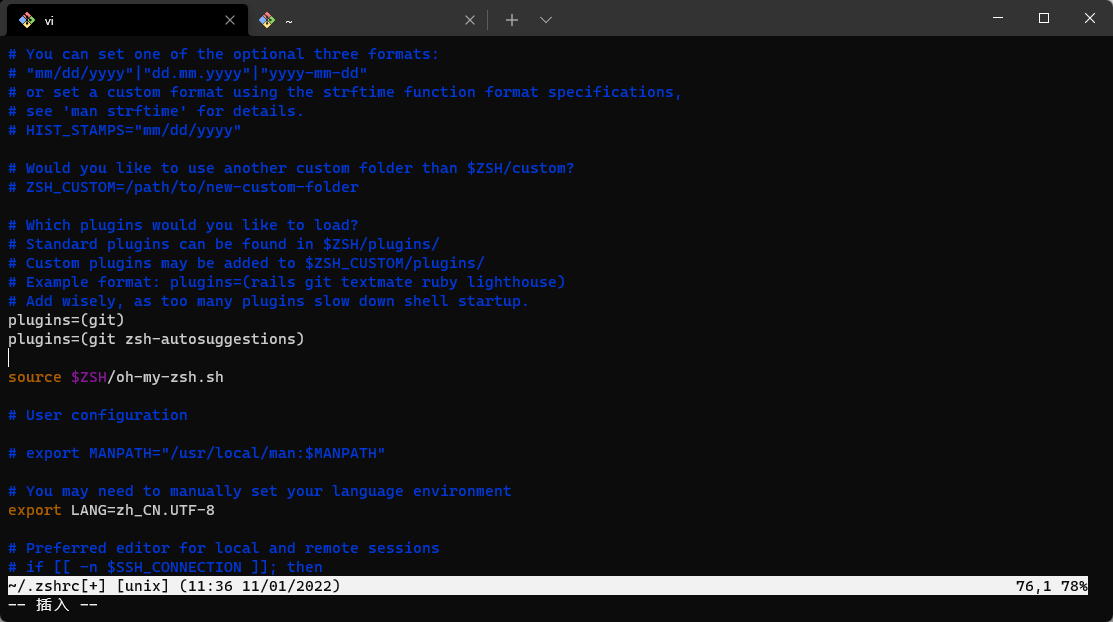
Task: Click the 'Custom plugins may be added' comment
Action: pos(246,263)
